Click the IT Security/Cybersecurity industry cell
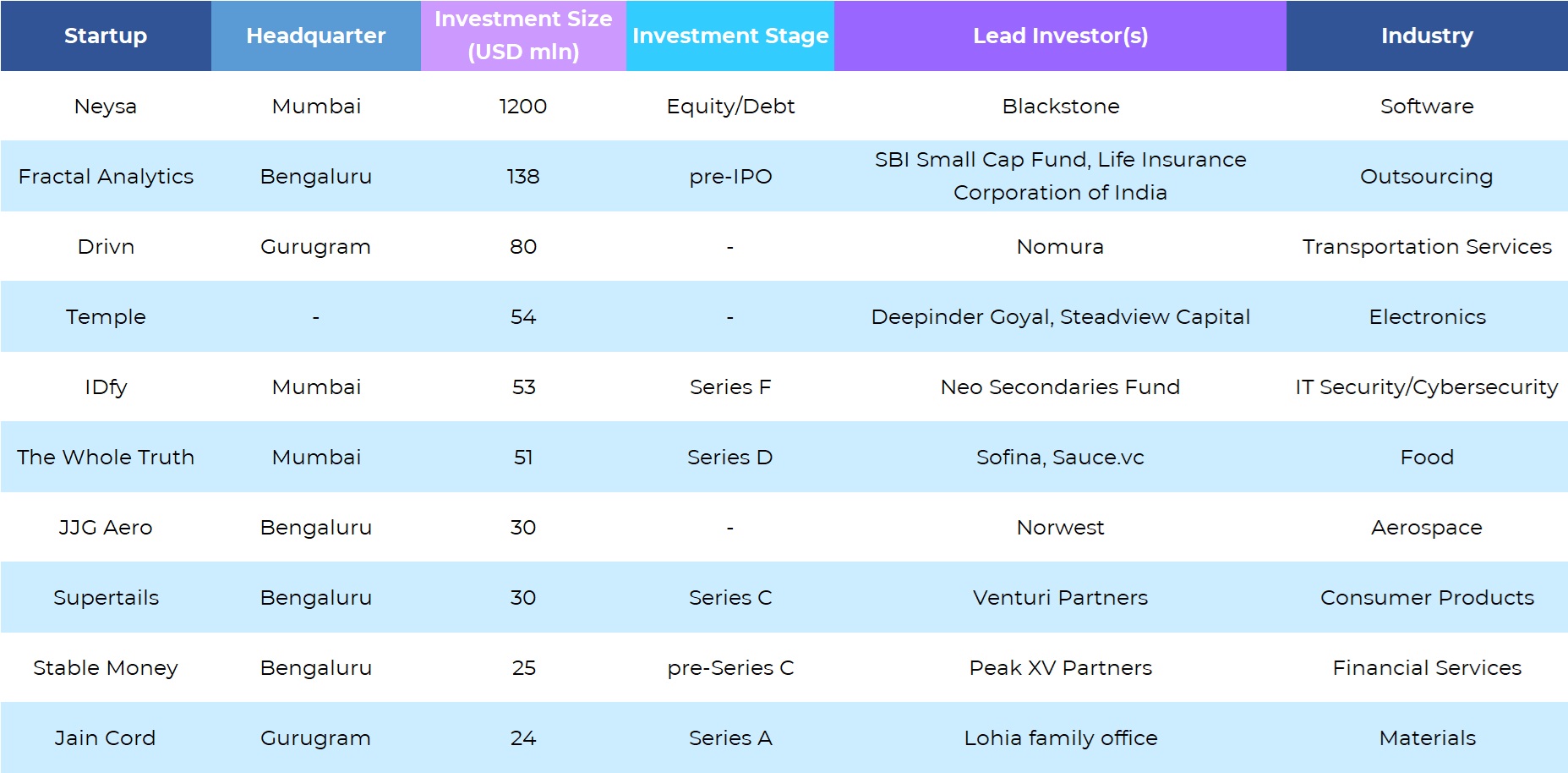The width and height of the screenshot is (1568, 773). (1427, 386)
